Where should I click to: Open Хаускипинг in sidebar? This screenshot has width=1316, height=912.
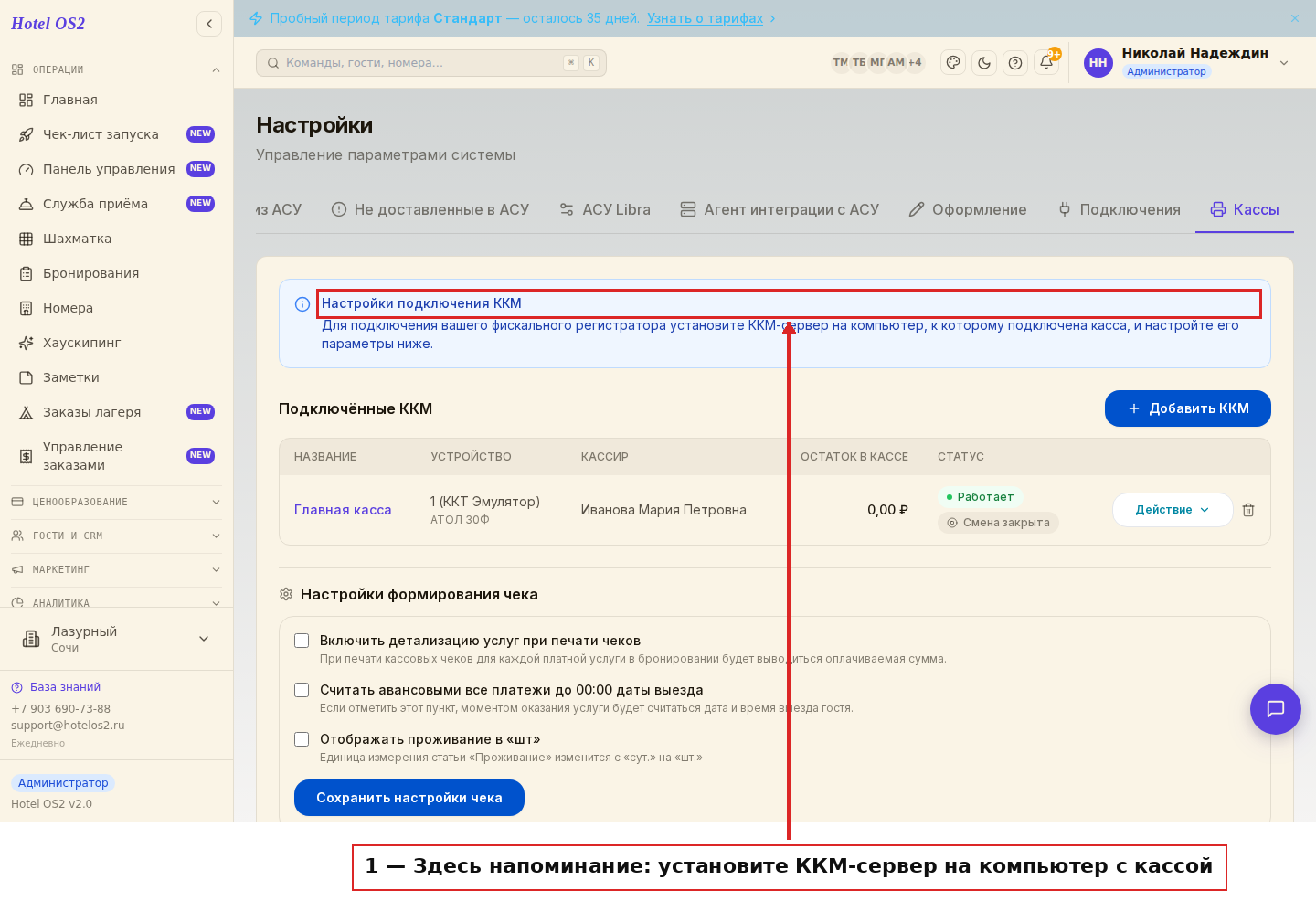(117, 343)
